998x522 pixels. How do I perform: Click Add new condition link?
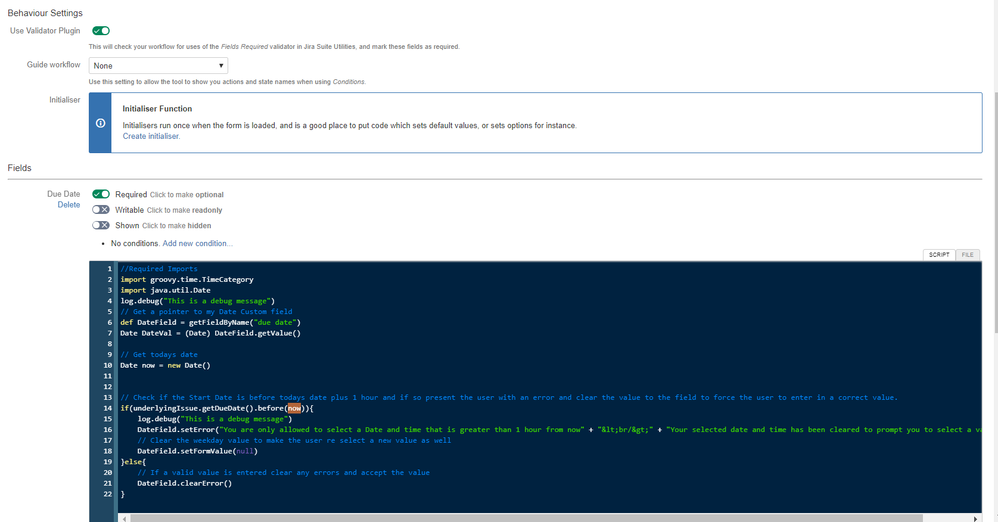tap(197, 243)
